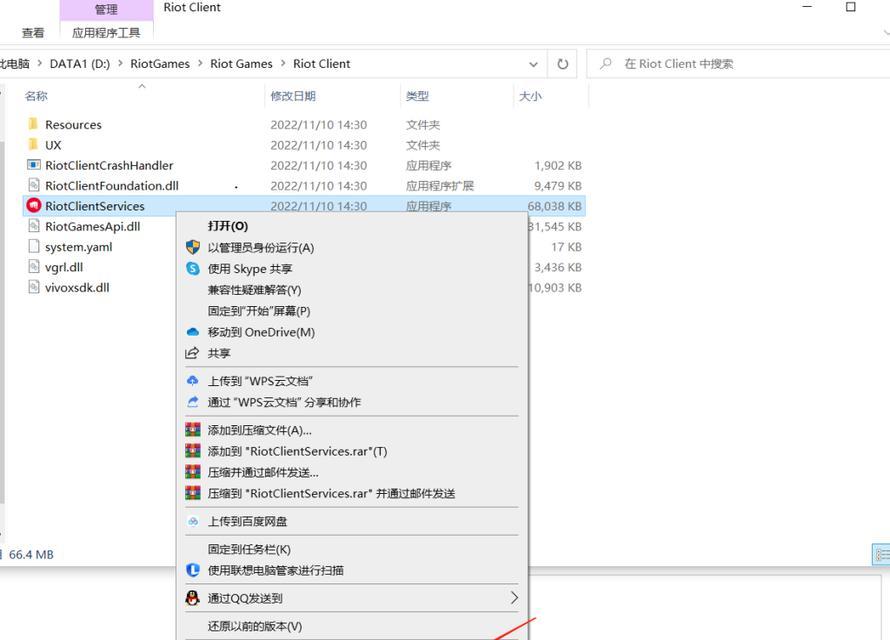Select 移动到 OneDrive(M)

(x=261, y=332)
